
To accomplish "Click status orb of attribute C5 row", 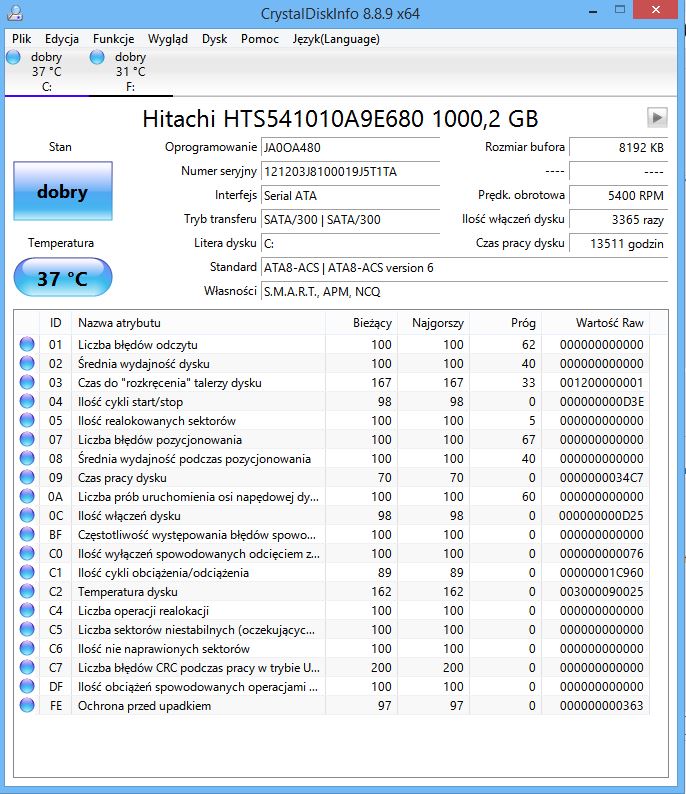I will [x=27, y=629].
